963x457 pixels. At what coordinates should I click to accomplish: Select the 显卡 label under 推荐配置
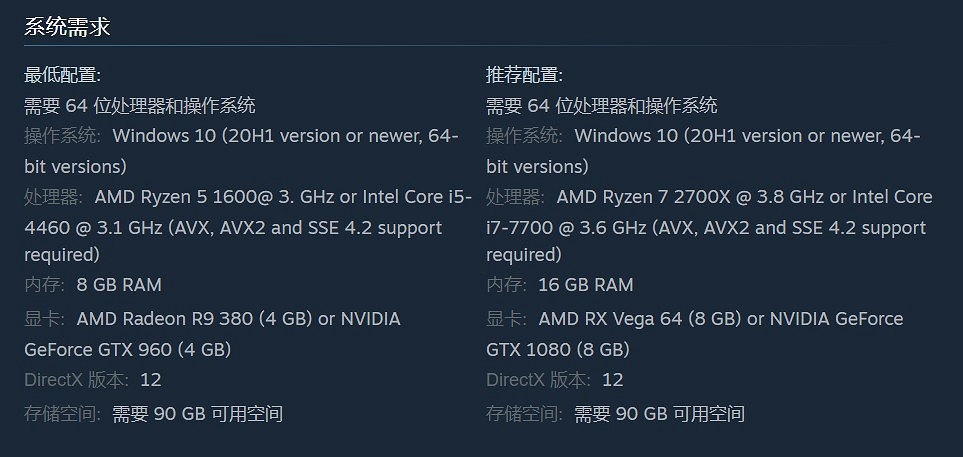[506, 319]
